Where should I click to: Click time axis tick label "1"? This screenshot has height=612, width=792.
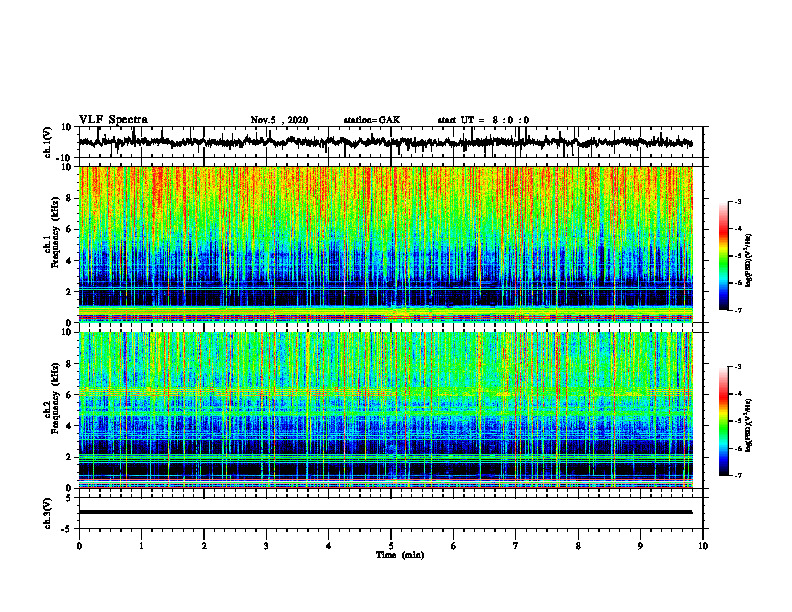[x=141, y=546]
